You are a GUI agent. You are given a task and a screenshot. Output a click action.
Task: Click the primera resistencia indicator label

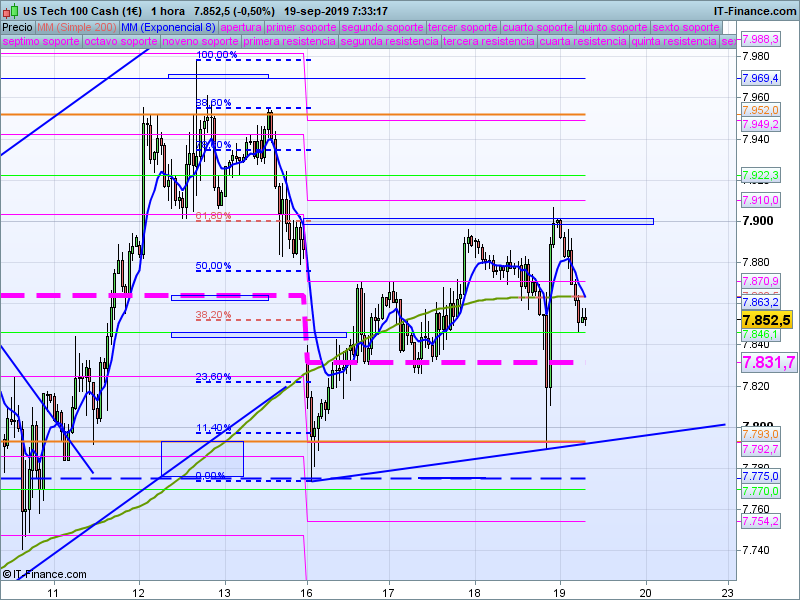(x=289, y=41)
